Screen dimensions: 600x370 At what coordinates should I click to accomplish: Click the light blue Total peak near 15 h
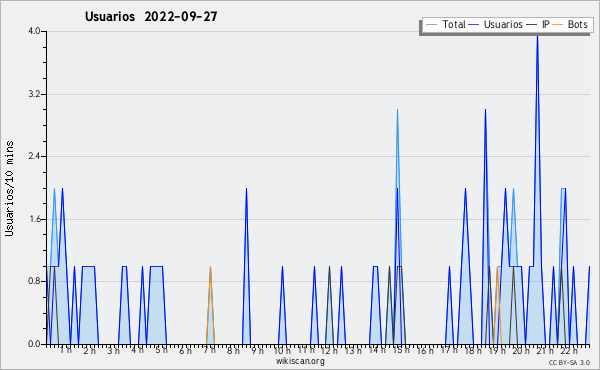[398, 111]
